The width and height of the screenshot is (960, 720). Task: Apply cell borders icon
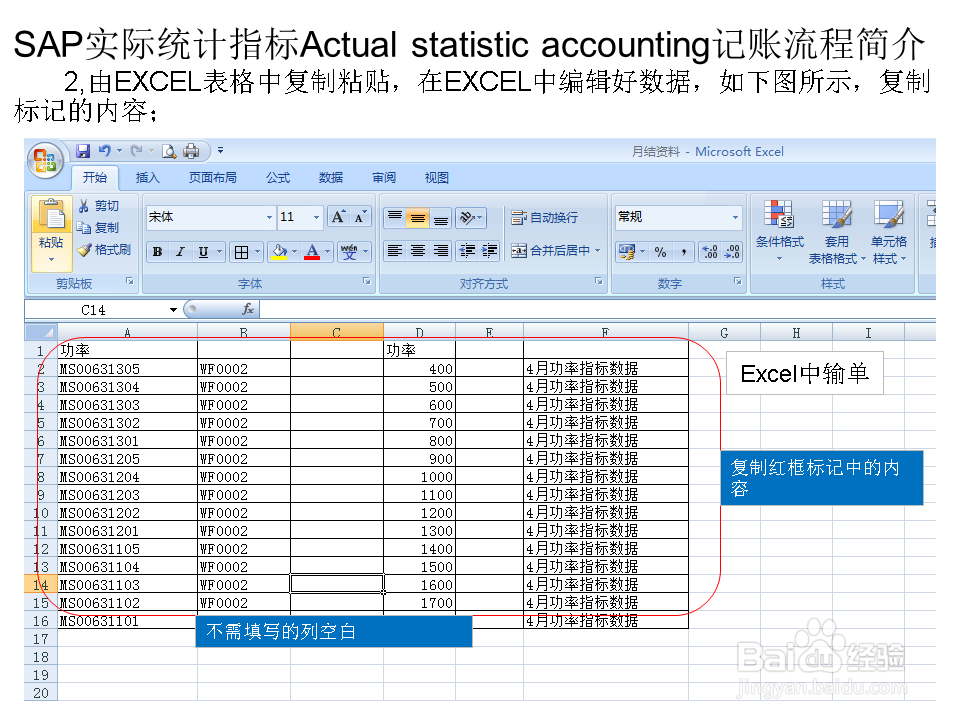pyautogui.click(x=242, y=252)
